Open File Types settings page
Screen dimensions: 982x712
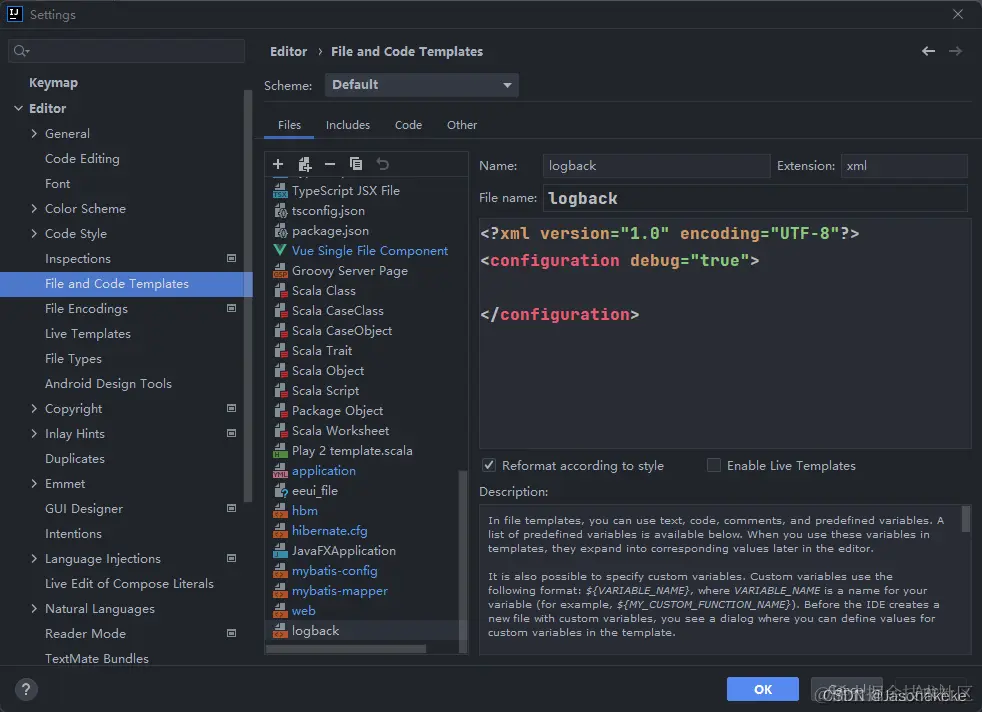(73, 359)
